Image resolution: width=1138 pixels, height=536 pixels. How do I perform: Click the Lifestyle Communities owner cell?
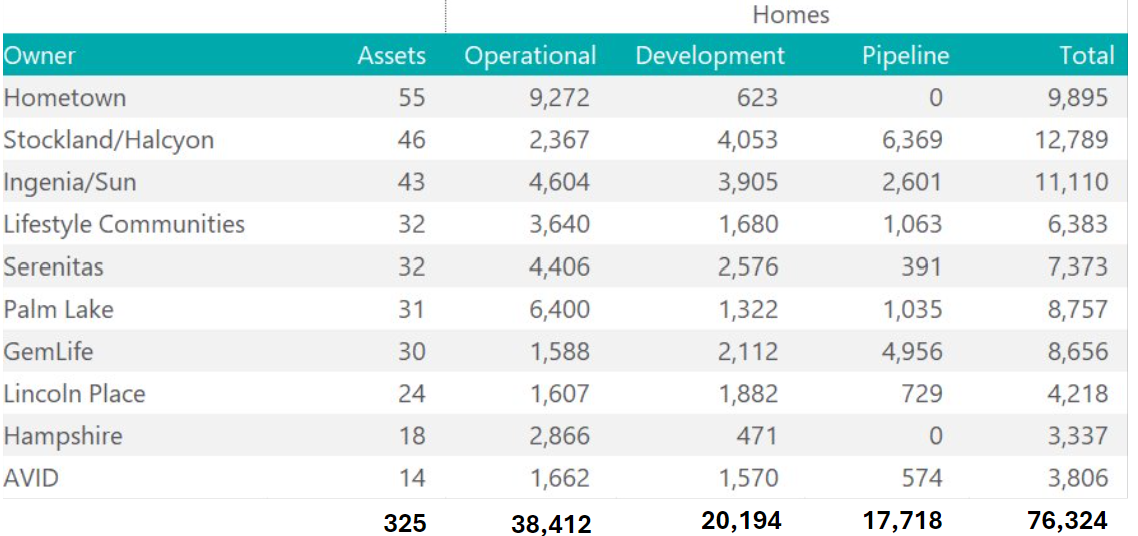click(124, 224)
